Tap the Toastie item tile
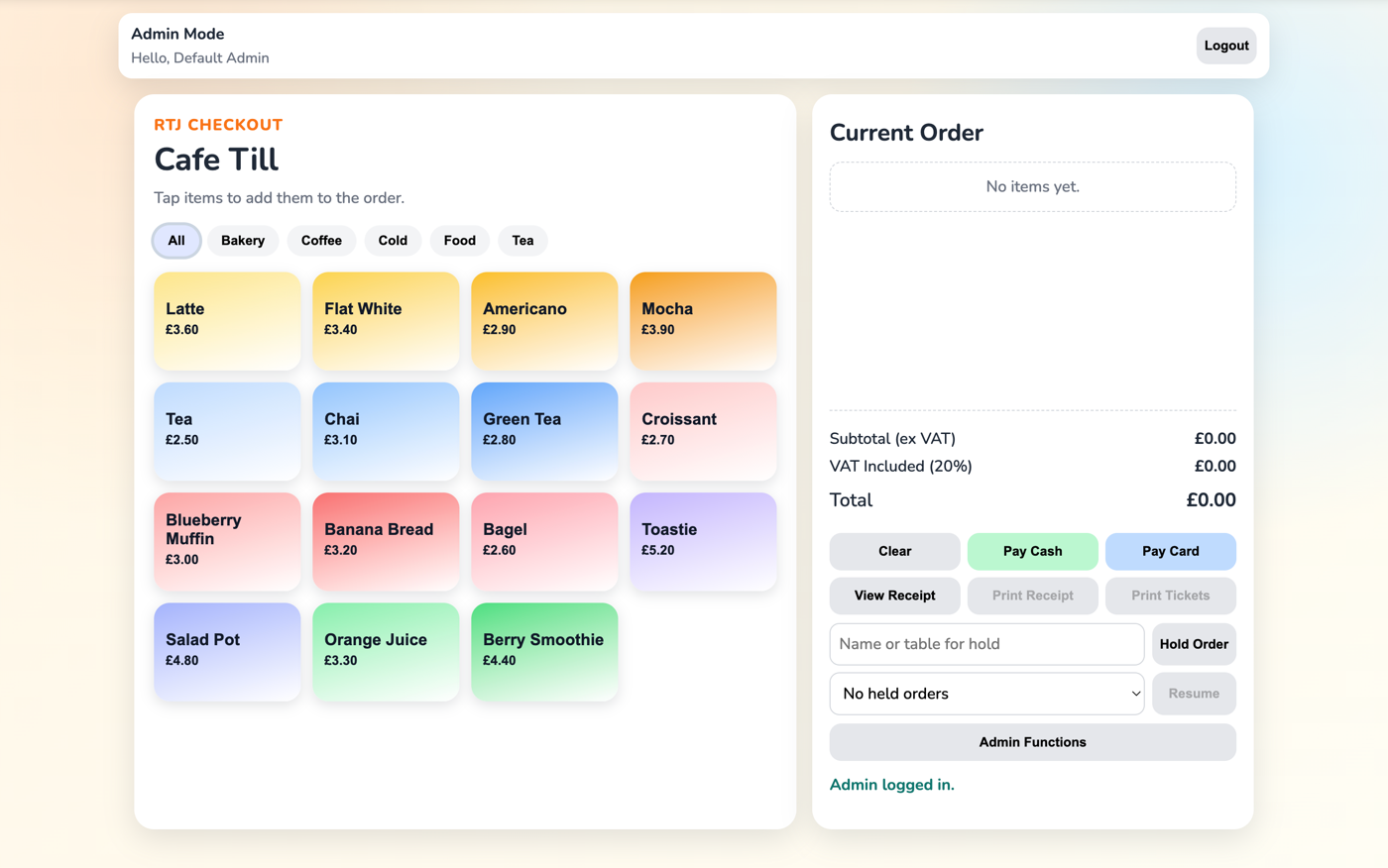1388x868 pixels. (703, 542)
